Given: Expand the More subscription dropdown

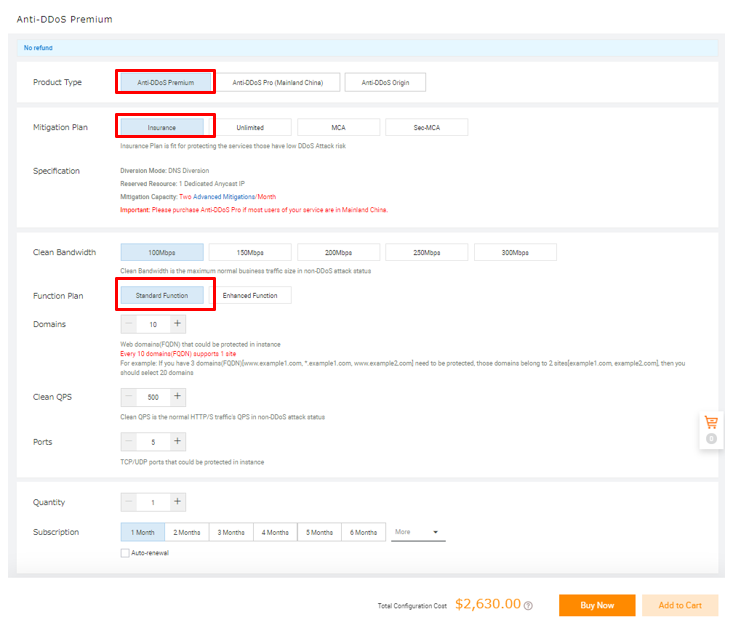Looking at the screenshot, I should click(x=418, y=532).
